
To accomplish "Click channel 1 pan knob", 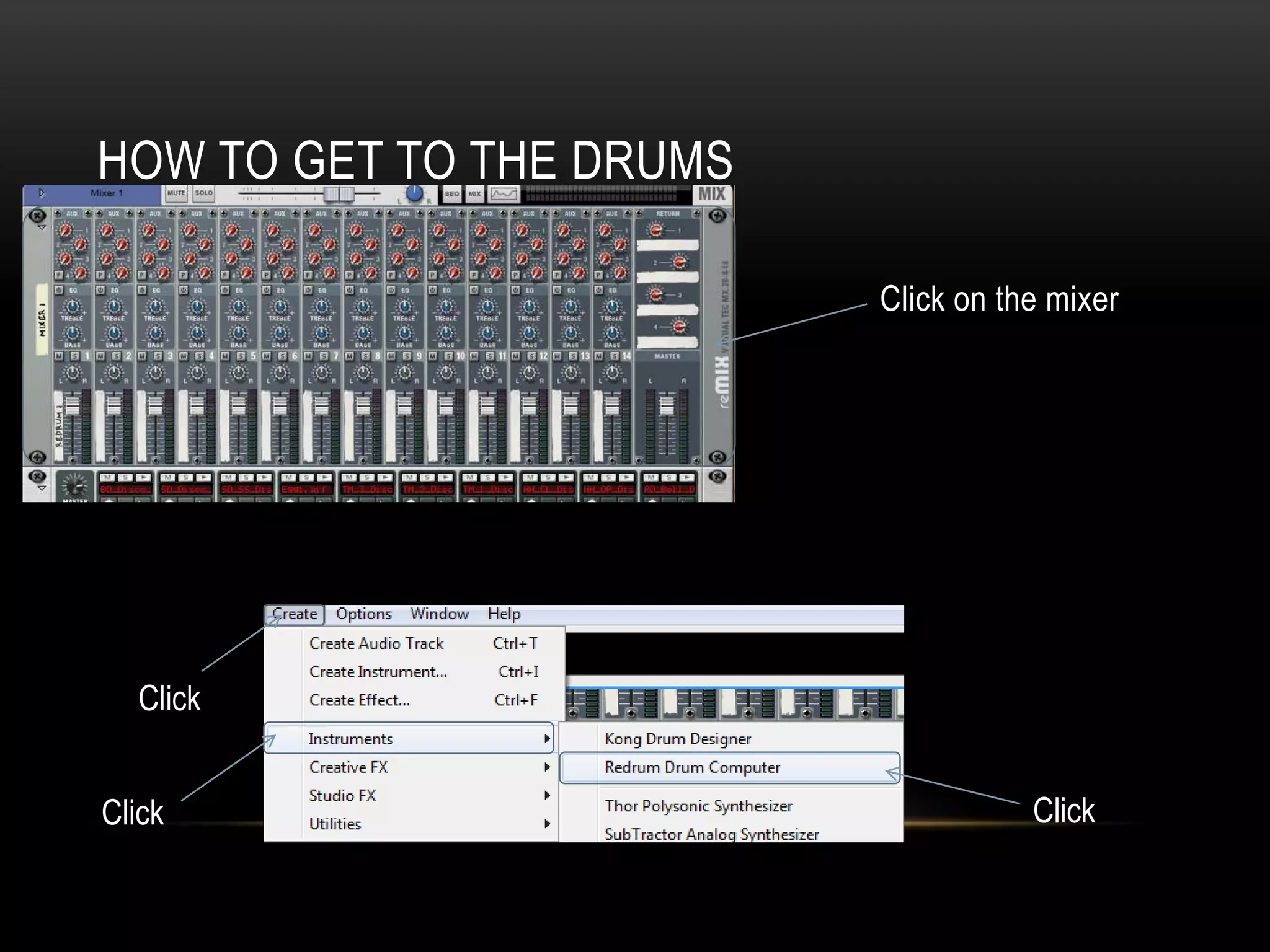I will [72, 372].
